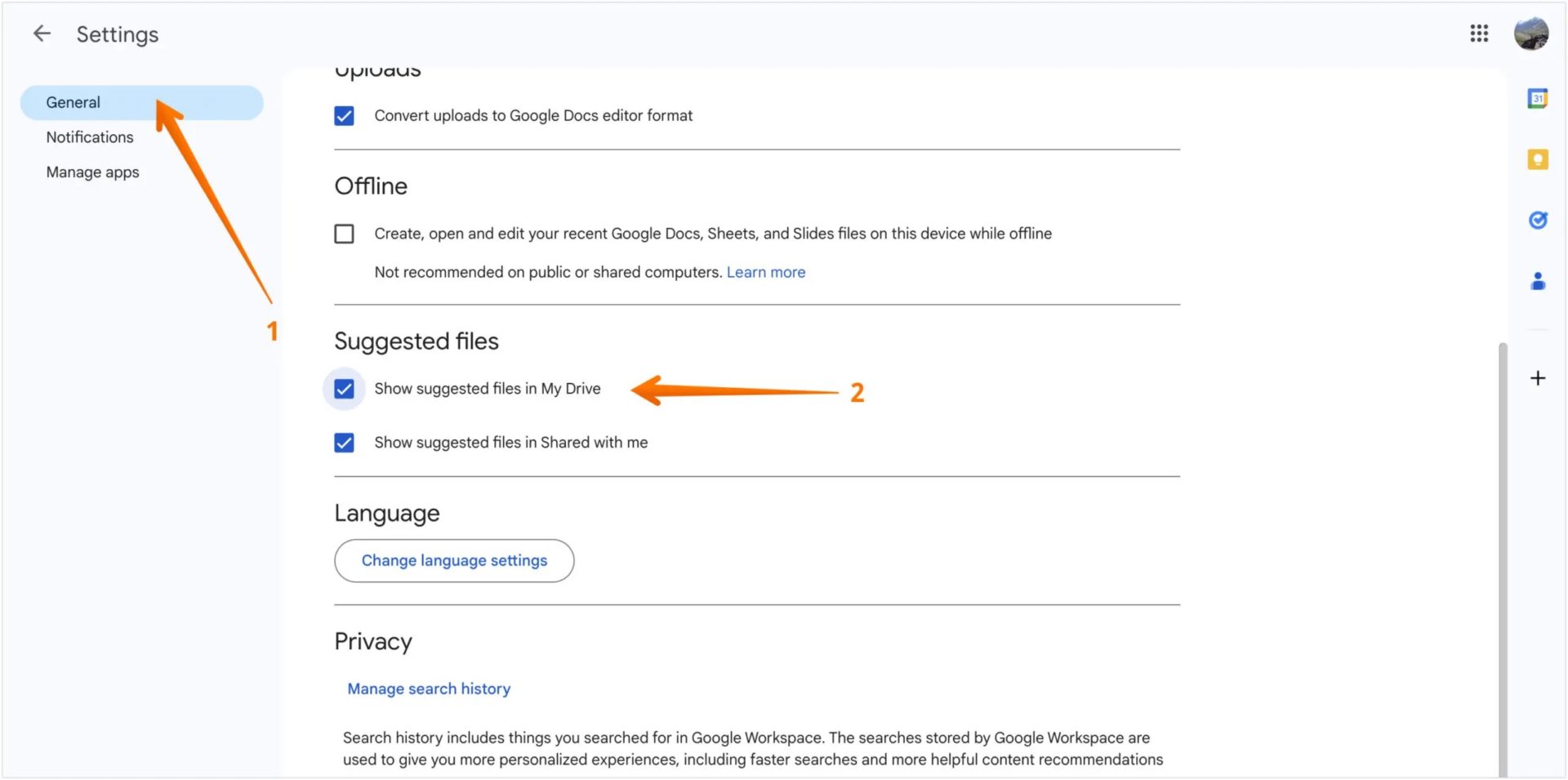Go back using the back arrow
Screen dimensions: 1568x780
point(40,33)
